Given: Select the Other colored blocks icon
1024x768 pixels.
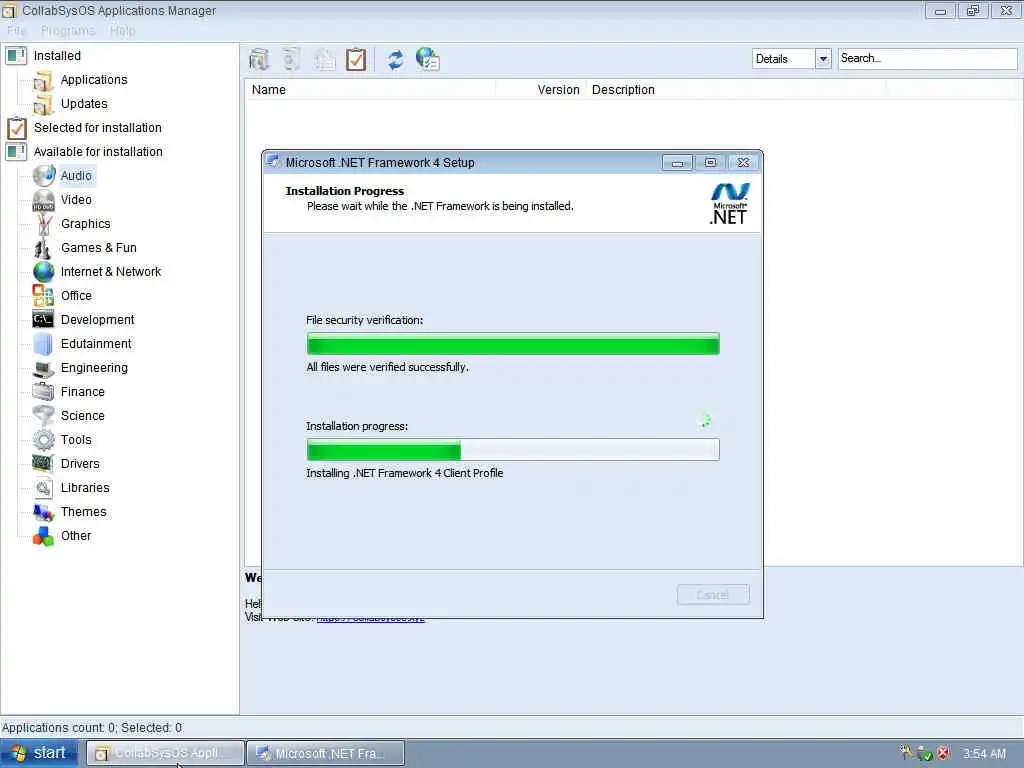Looking at the screenshot, I should coord(44,536).
